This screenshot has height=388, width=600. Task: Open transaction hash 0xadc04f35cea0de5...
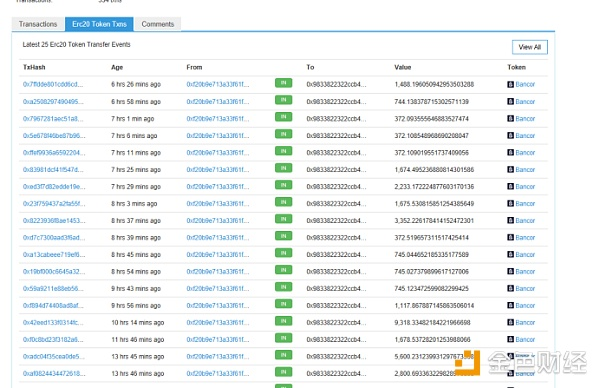tap(54, 356)
